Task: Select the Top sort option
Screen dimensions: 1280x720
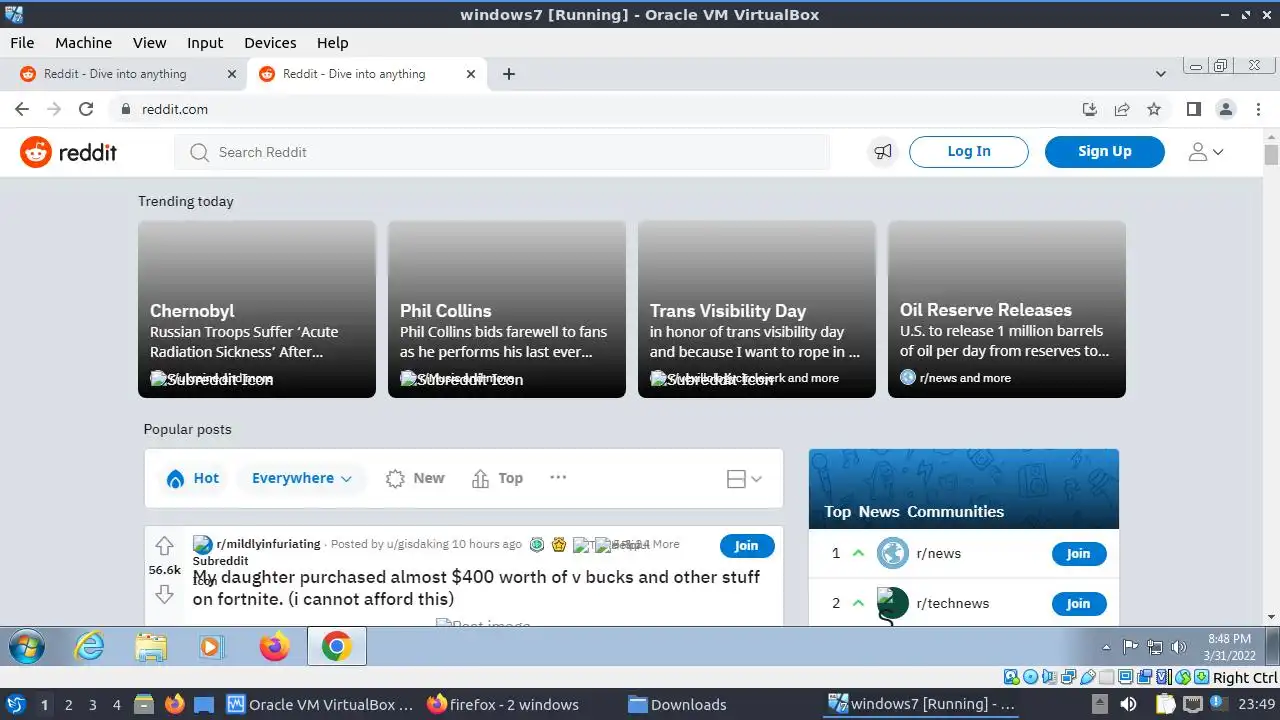Action: point(497,478)
